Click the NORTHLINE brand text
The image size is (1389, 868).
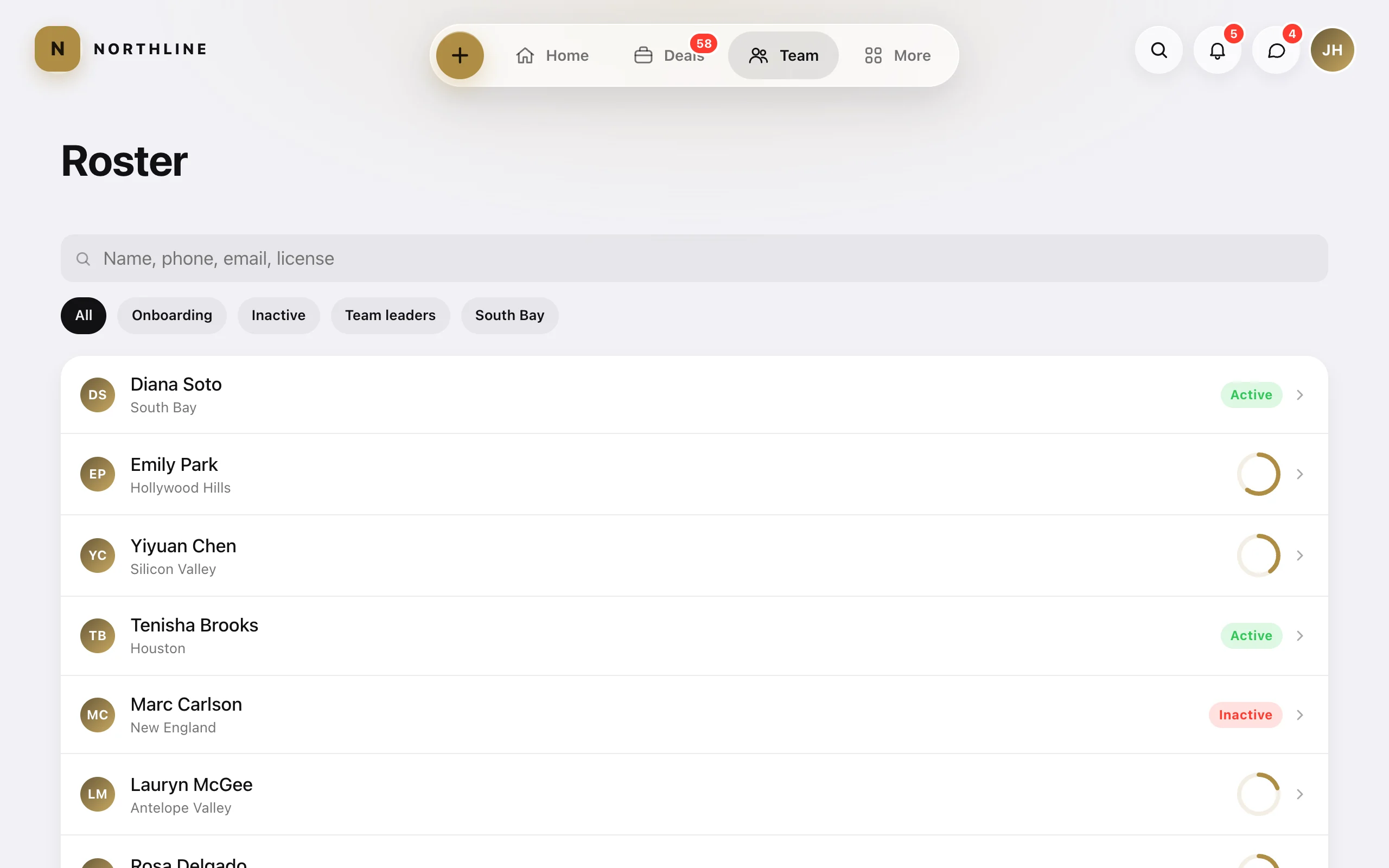pyautogui.click(x=150, y=49)
